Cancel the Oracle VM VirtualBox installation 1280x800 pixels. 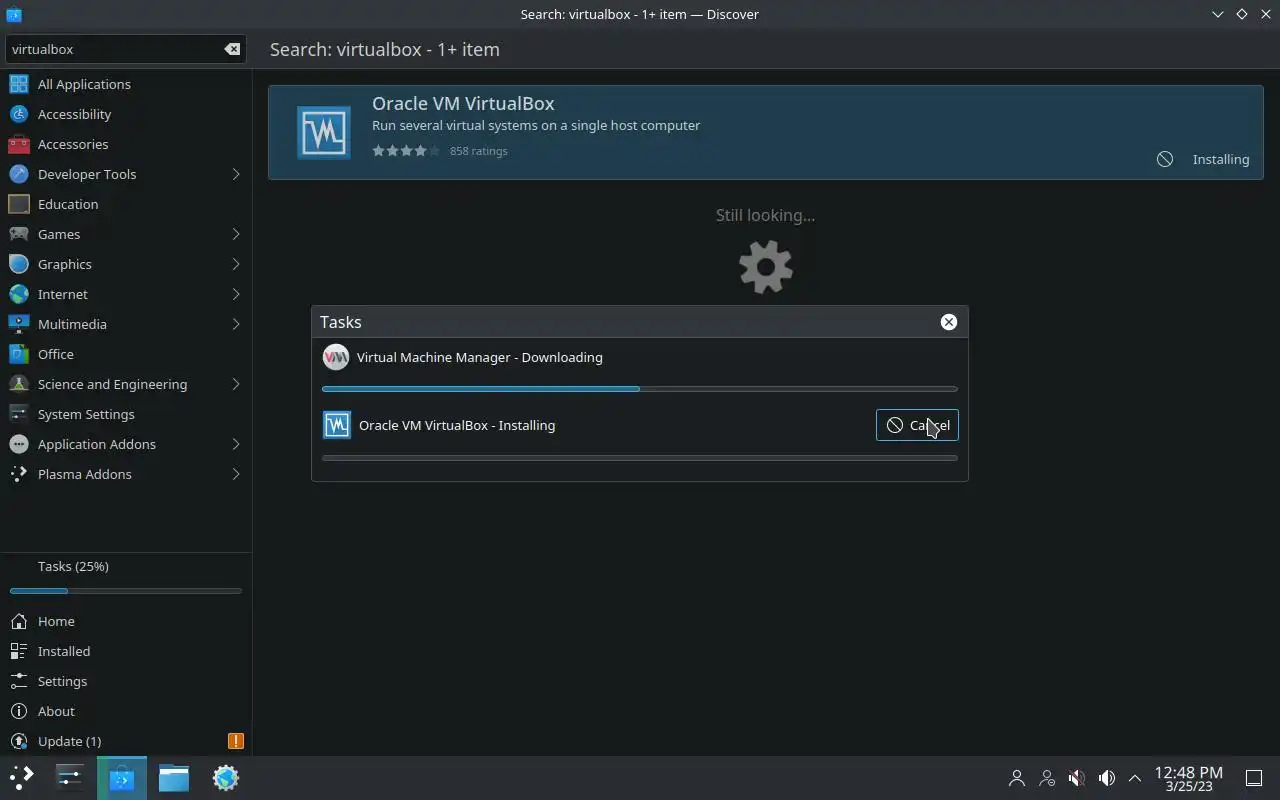(917, 425)
